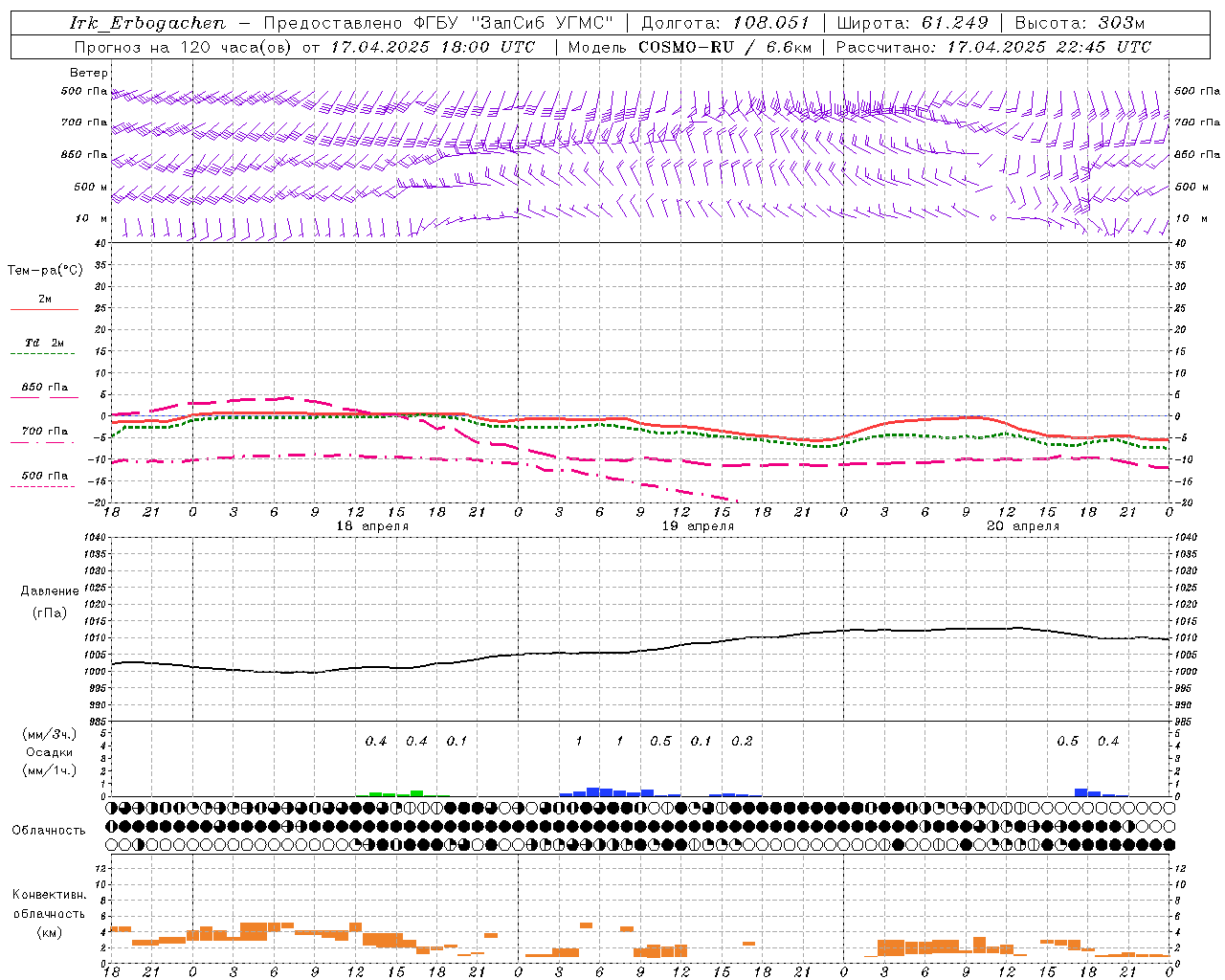Screen dimensions: 1225x980
Task: Click the tallest blue precipitation bar on 19 апреля
Action: pos(593,791)
